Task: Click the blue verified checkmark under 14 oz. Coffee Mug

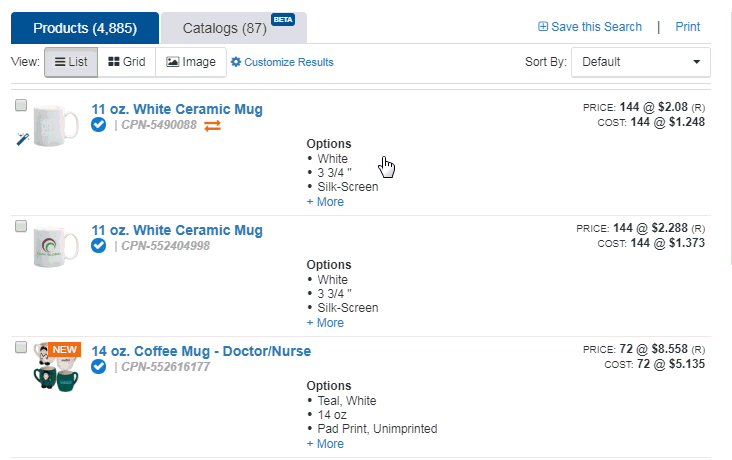Action: coord(99,367)
